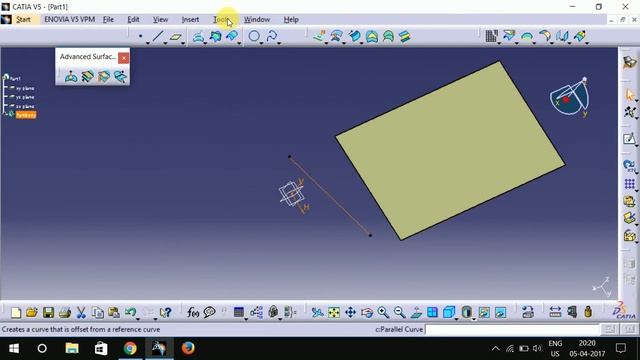
Task: Select the Plane tool in top toolbar
Action: tap(175, 37)
